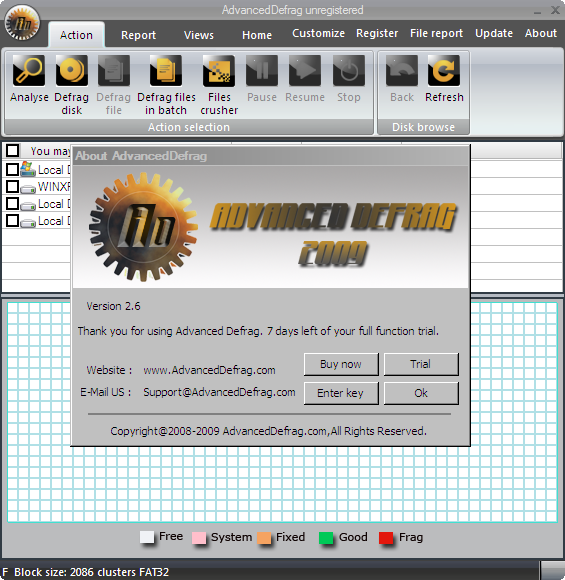Open the Register menu item
This screenshot has width=565, height=580.
(377, 33)
